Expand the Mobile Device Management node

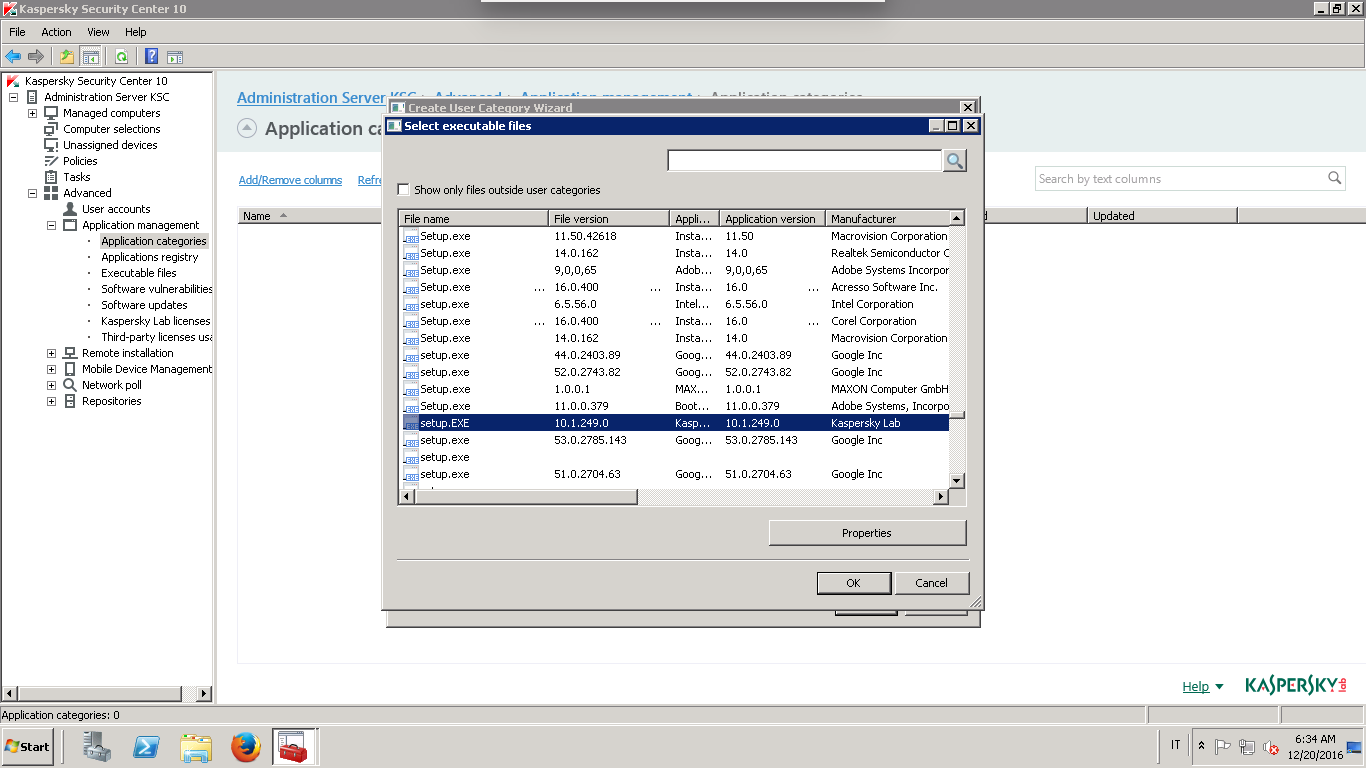[52, 369]
